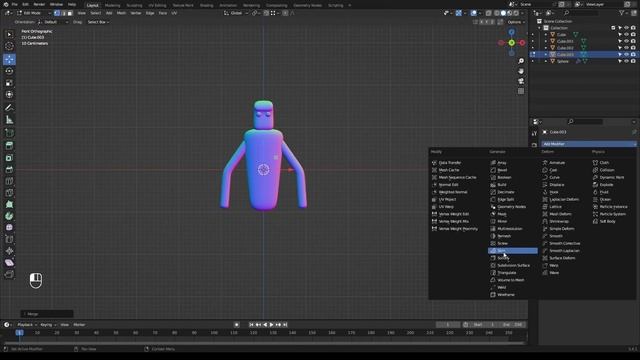640x360 pixels.
Task: Open the Keying dropdown in the timeline
Action: (48, 325)
